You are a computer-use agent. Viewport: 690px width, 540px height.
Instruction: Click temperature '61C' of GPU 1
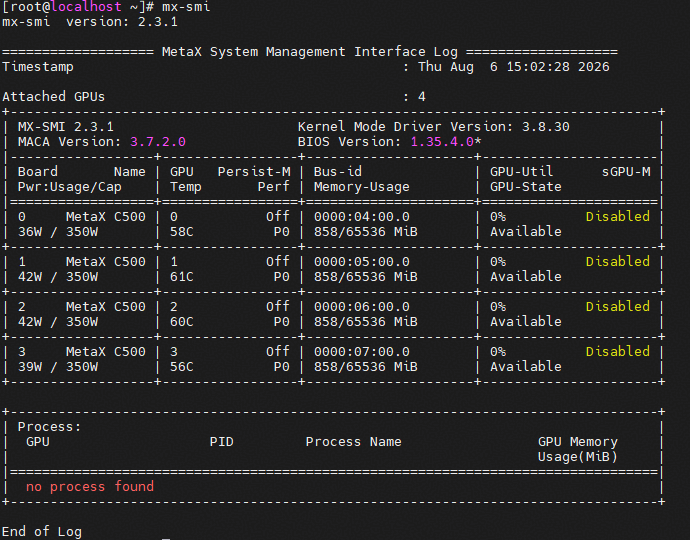click(182, 277)
